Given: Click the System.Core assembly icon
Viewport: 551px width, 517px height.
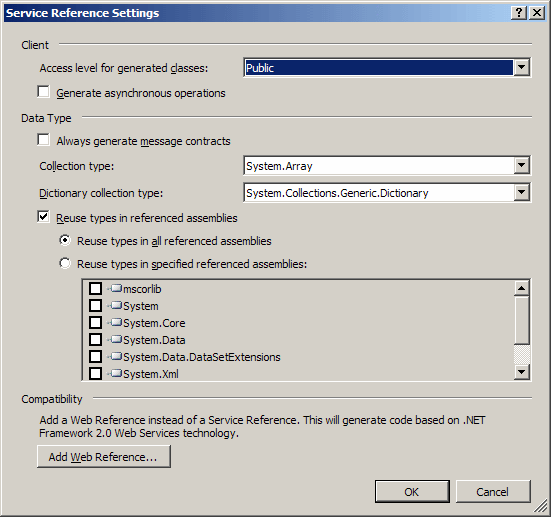Looking at the screenshot, I should 116,323.
